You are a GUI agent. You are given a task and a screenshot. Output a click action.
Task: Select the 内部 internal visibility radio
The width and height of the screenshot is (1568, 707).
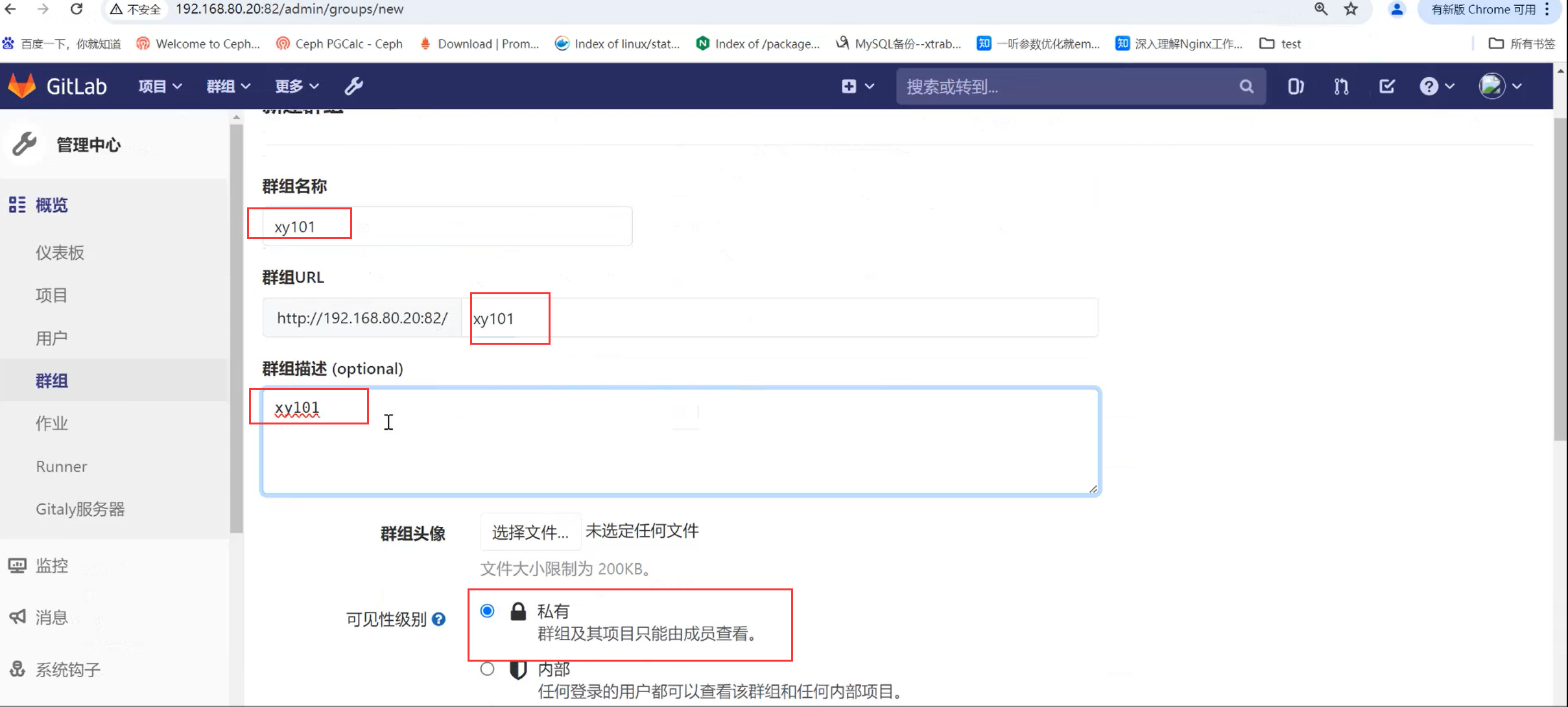point(487,669)
